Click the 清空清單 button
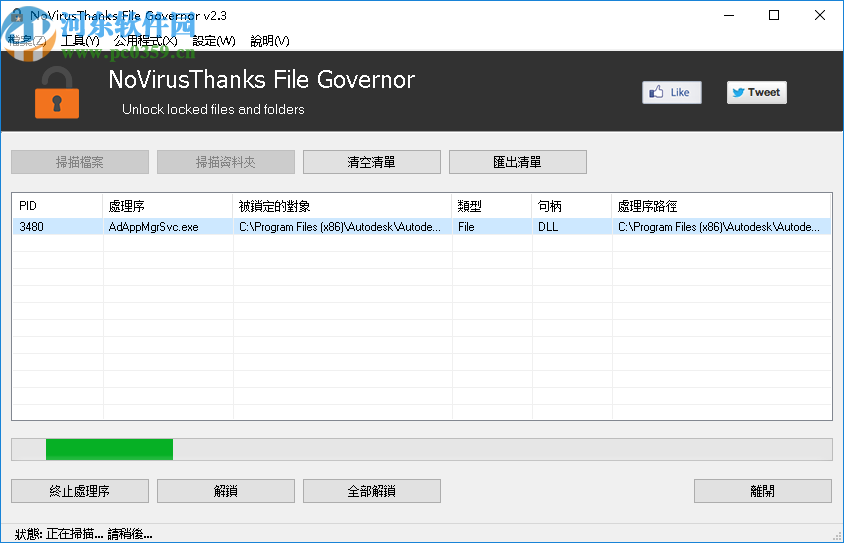 tap(371, 162)
